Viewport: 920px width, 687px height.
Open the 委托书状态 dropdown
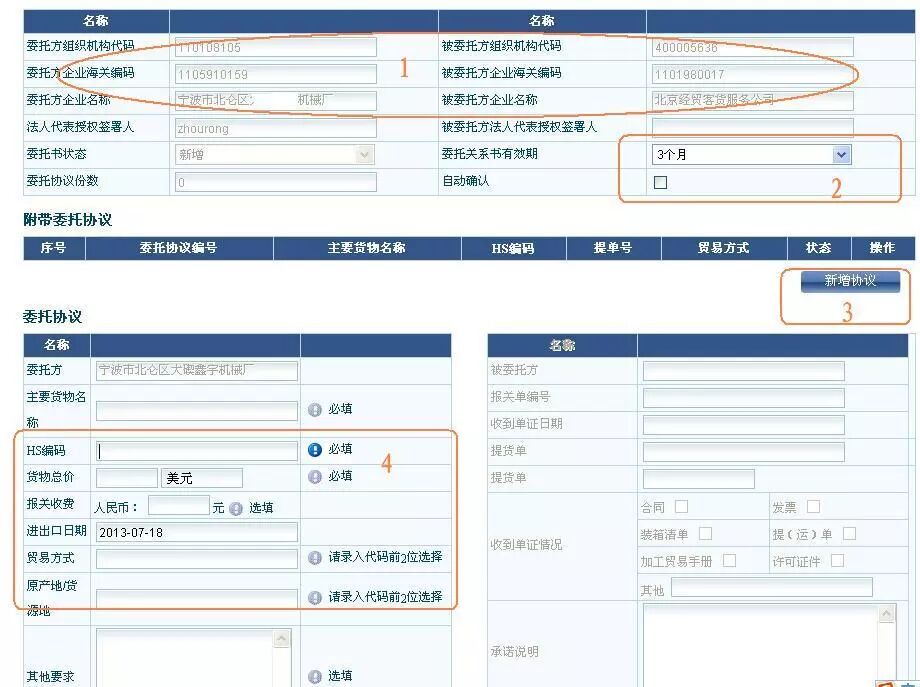[363, 154]
